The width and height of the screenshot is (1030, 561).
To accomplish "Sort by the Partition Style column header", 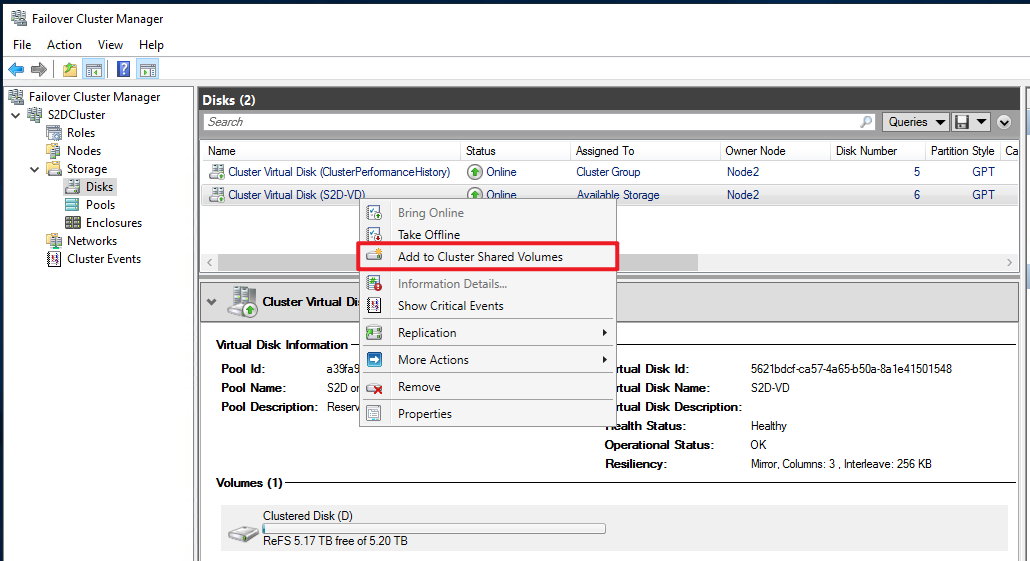I will pos(962,151).
